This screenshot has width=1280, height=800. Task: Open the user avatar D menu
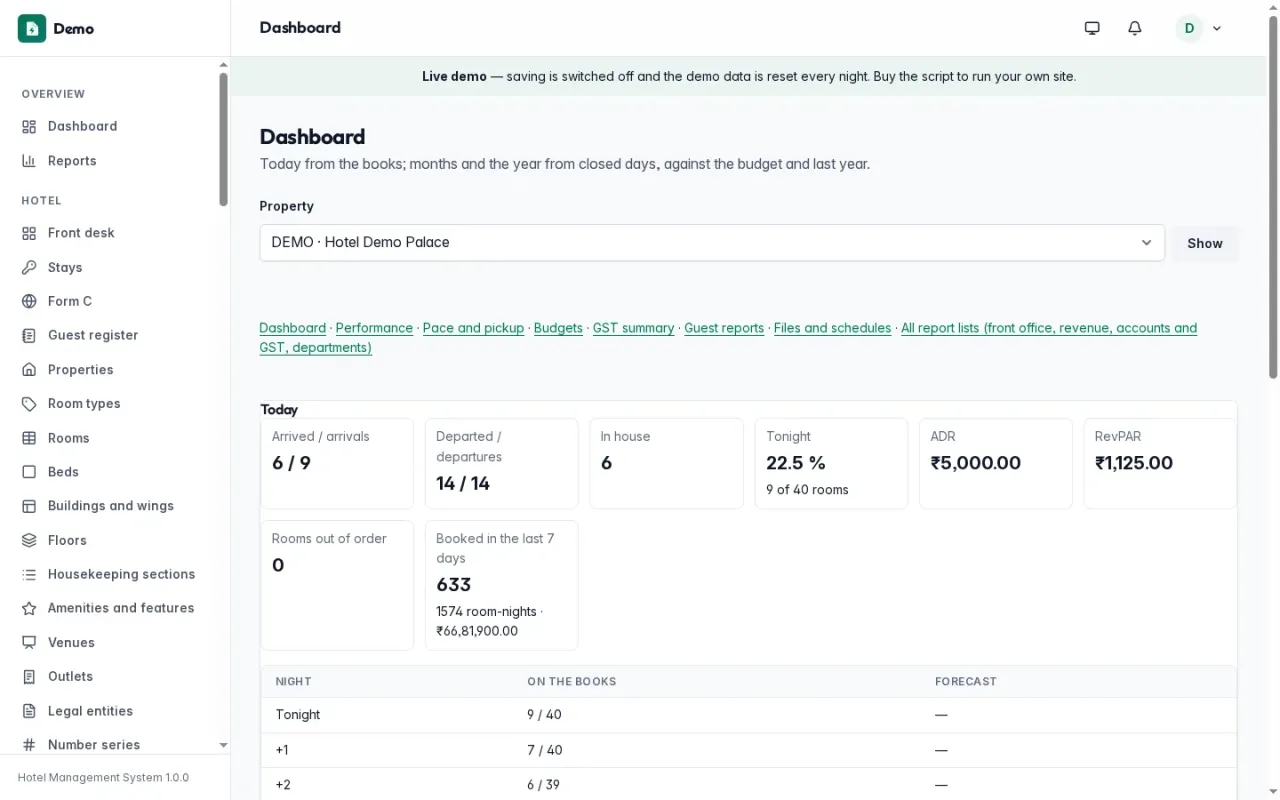[1189, 28]
